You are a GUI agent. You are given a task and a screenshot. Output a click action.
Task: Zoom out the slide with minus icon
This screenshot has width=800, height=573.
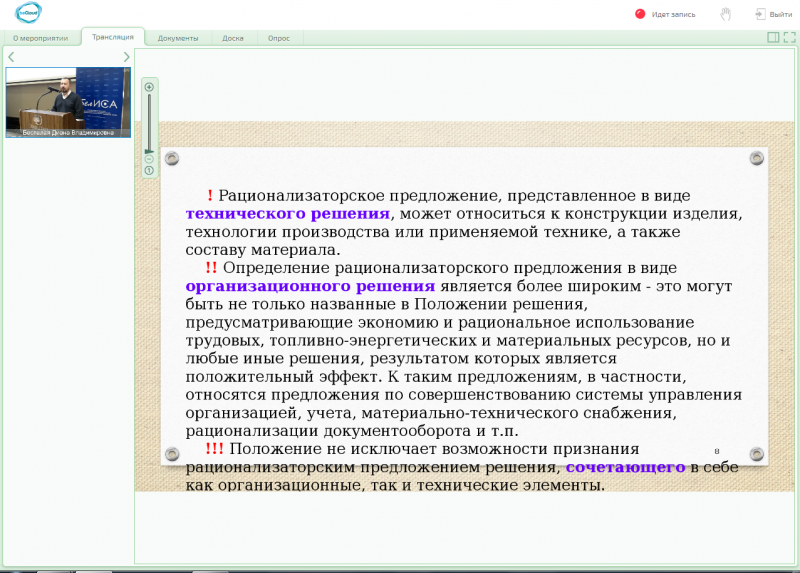click(x=149, y=159)
